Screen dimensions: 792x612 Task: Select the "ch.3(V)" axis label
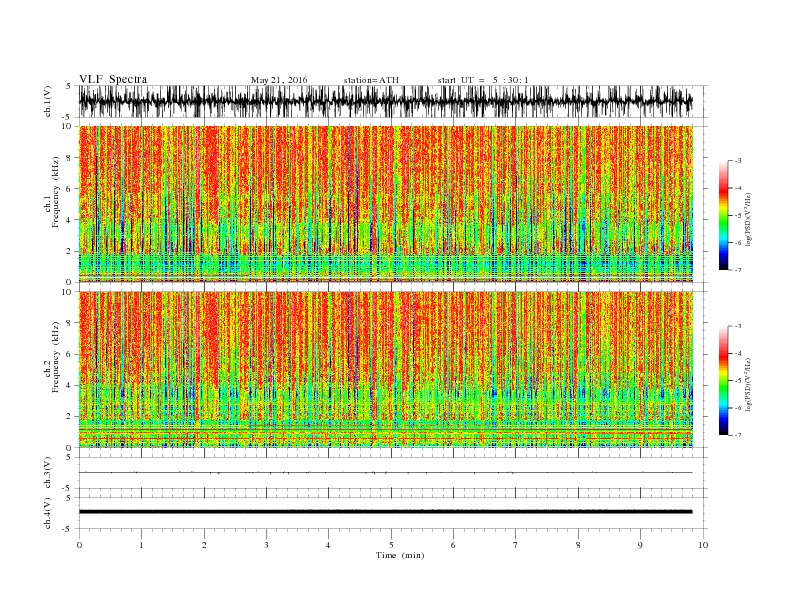coord(48,473)
